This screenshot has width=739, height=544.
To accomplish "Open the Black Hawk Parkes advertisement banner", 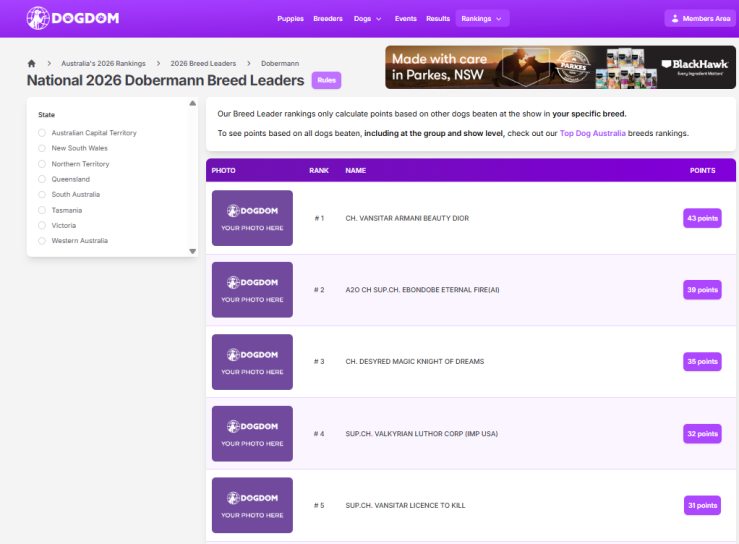I will pyautogui.click(x=560, y=67).
